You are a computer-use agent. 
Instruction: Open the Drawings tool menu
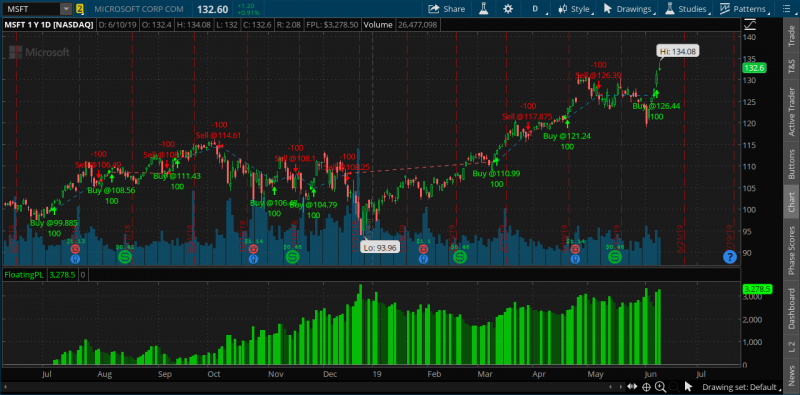(x=629, y=9)
